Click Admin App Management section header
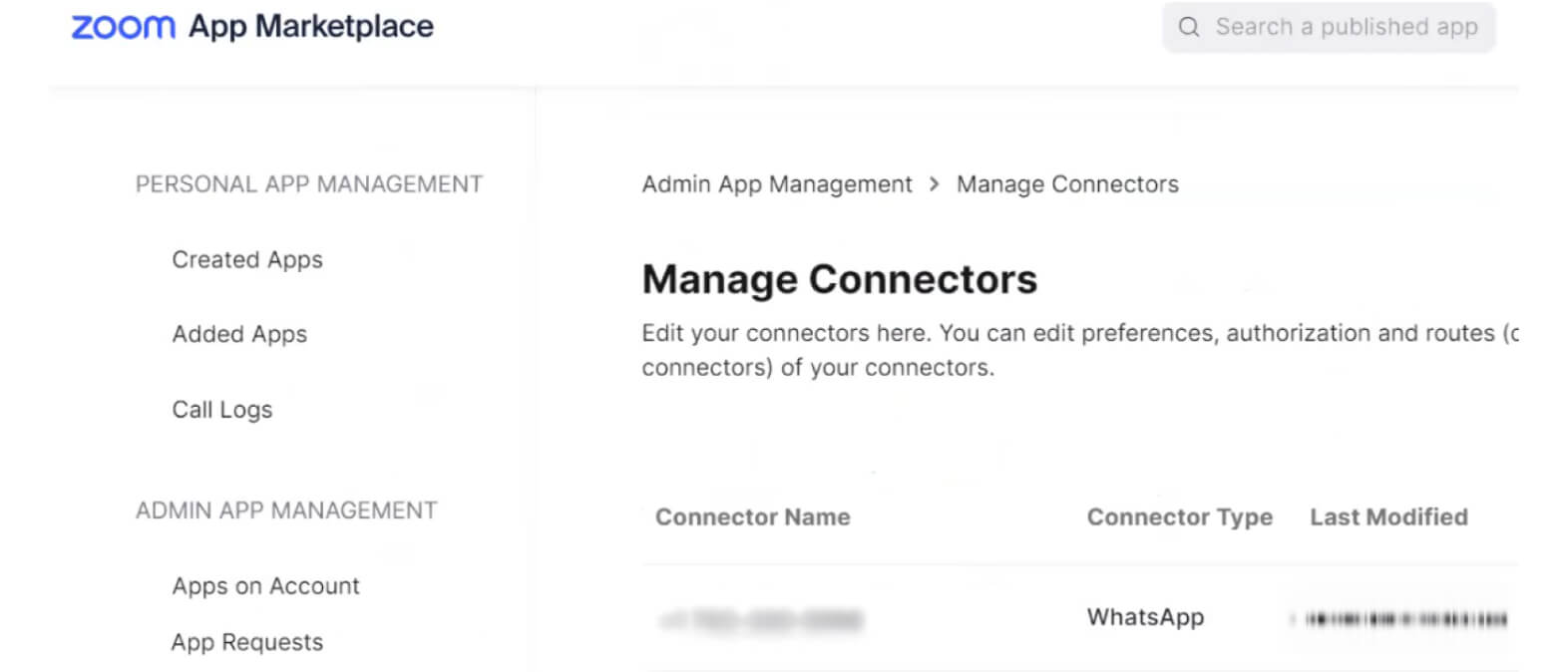1568x672 pixels. click(x=286, y=510)
